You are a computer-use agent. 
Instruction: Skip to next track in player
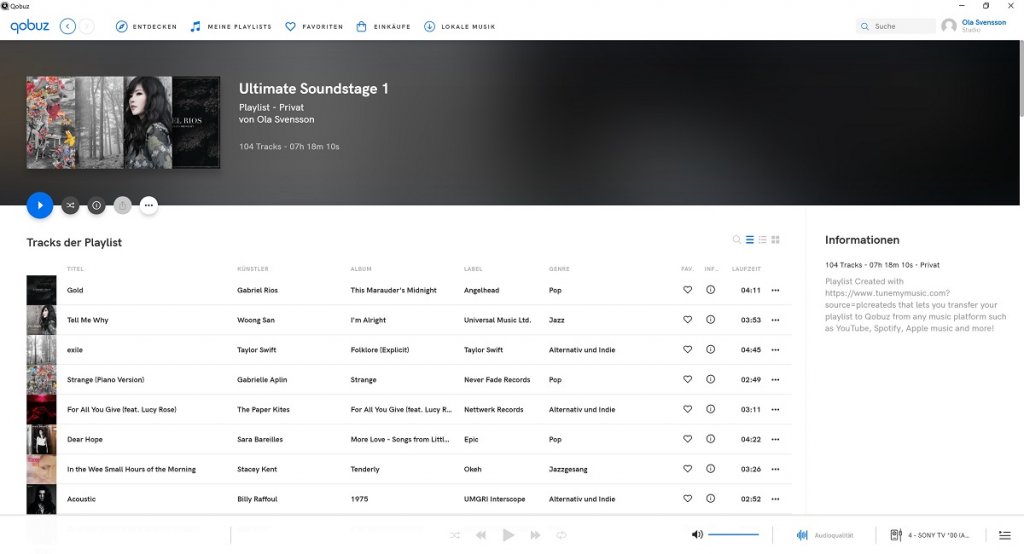(535, 535)
